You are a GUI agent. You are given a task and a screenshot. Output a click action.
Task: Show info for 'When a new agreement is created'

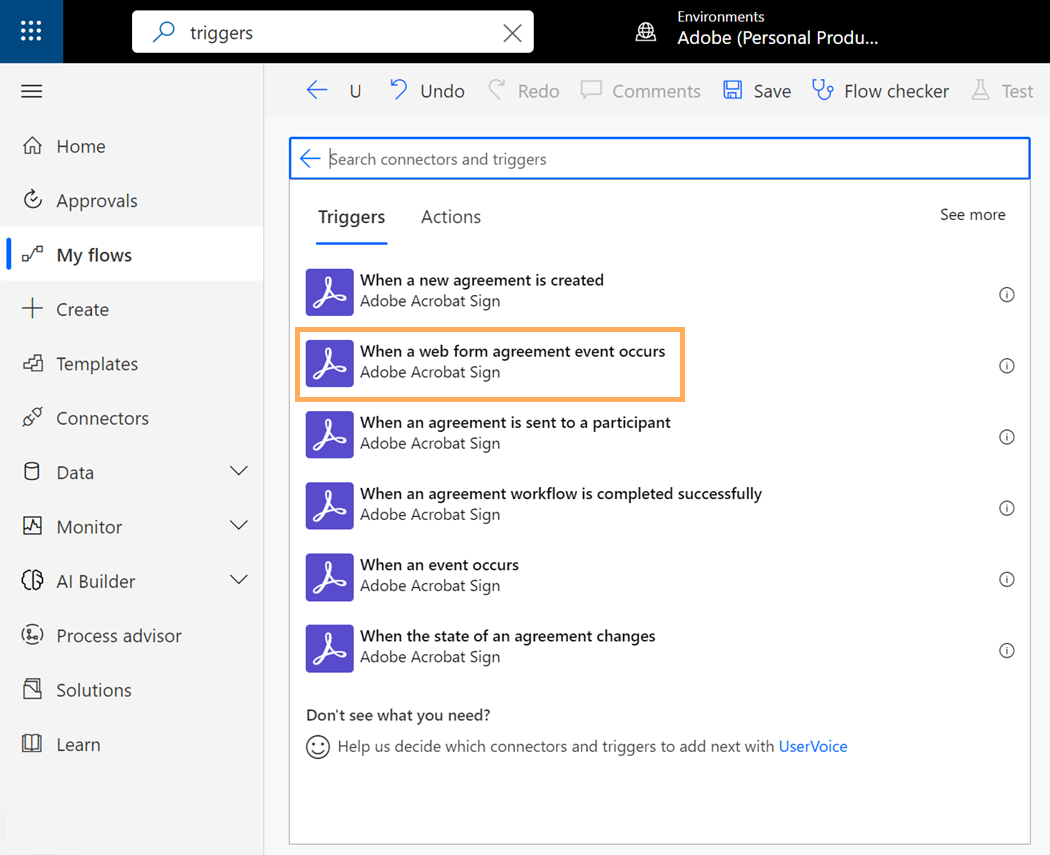(1007, 295)
